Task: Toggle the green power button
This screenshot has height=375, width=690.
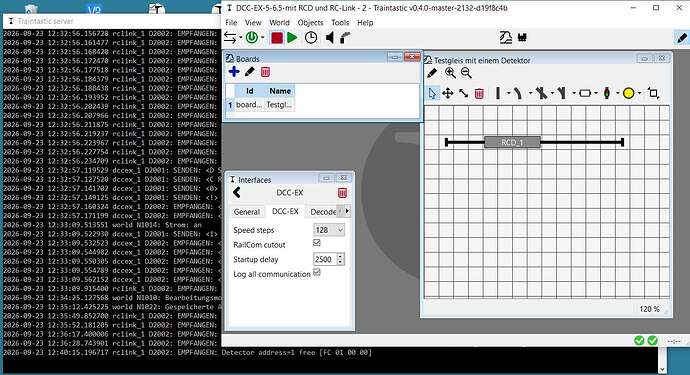Action: (x=252, y=38)
